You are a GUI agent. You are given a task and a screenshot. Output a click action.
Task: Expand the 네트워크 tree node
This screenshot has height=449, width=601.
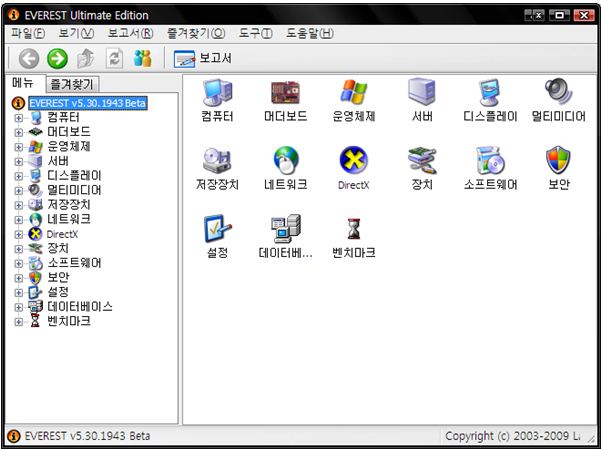click(18, 220)
